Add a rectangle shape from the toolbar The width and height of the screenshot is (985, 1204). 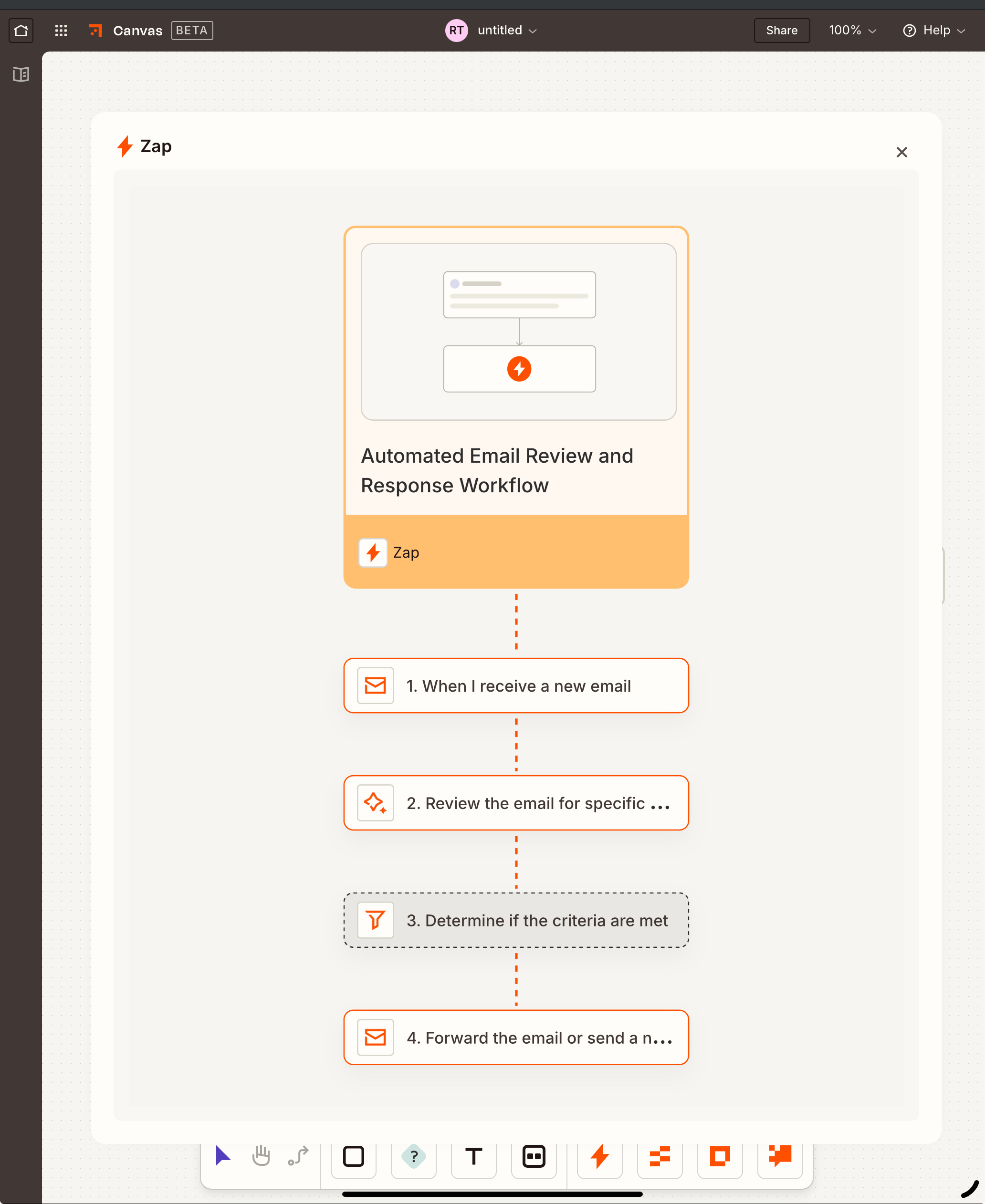pos(354,1156)
